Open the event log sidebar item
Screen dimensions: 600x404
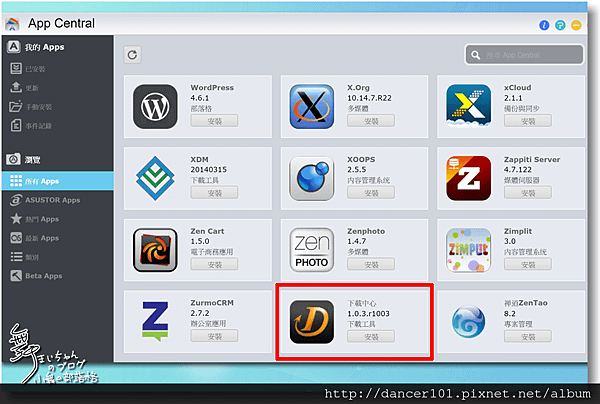pos(58,125)
